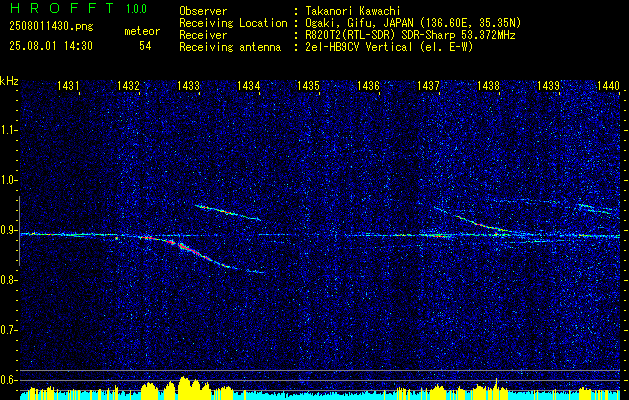Viewport: 629px width, 400px height.
Task: Click the 1.1 kHz frequency label
Action: point(8,130)
